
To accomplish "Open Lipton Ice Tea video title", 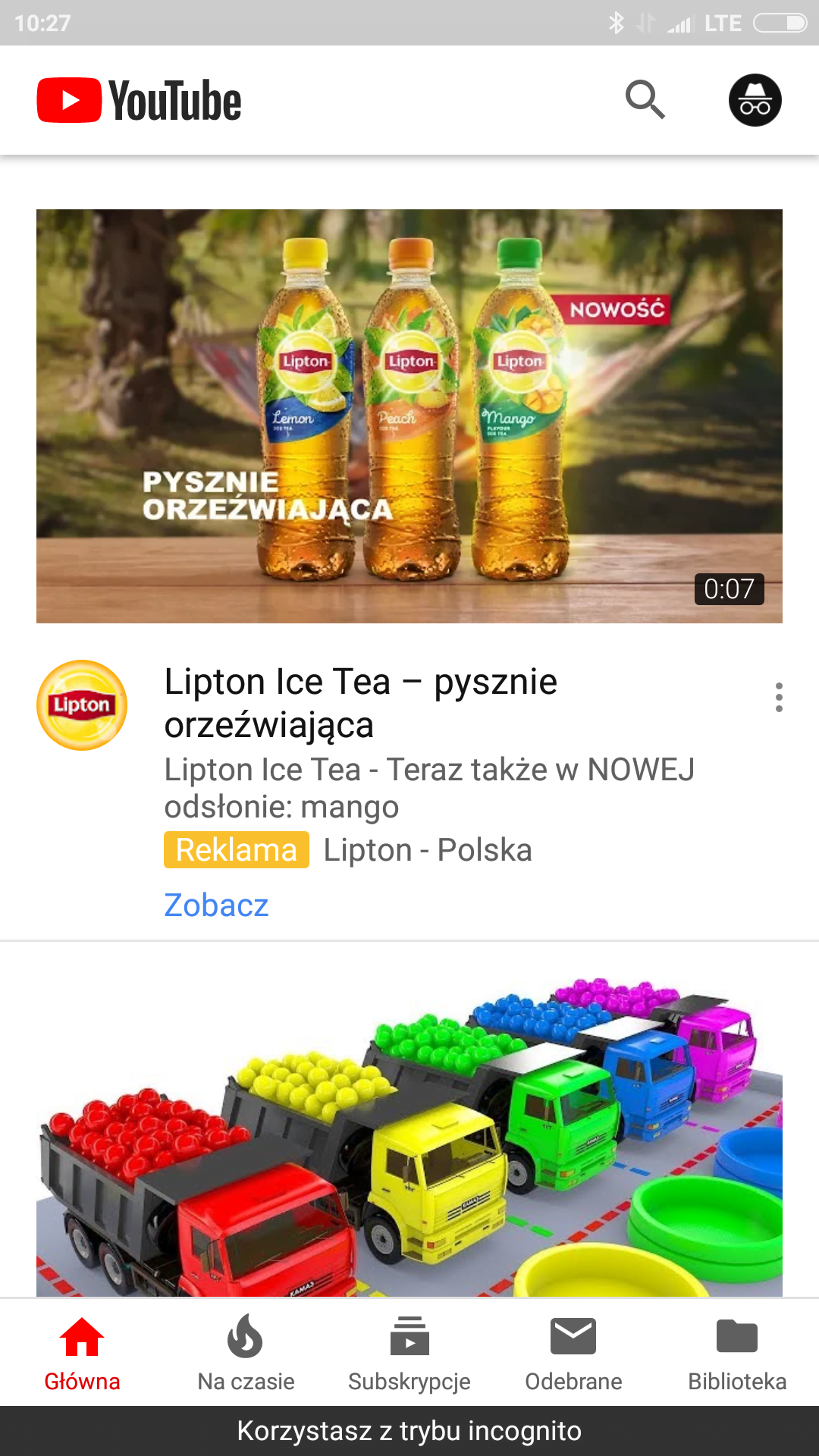I will pyautogui.click(x=361, y=703).
